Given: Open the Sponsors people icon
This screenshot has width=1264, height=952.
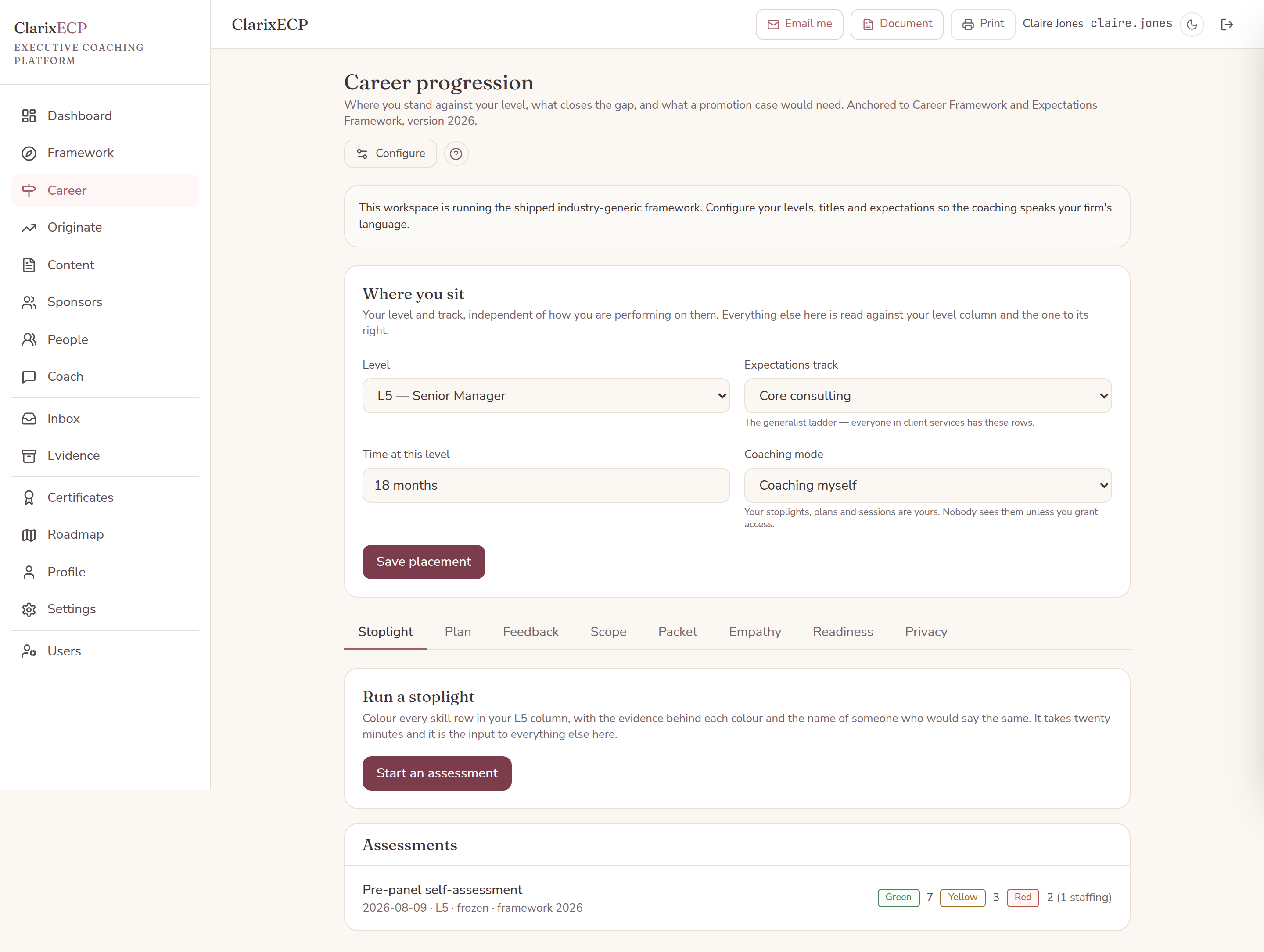Looking at the screenshot, I should coord(29,302).
